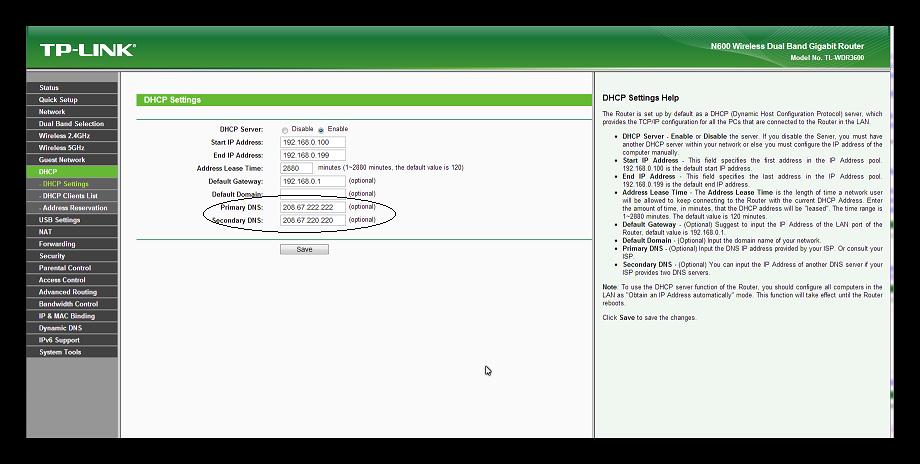Click the 'Click Save to save the changes' text

649,318
